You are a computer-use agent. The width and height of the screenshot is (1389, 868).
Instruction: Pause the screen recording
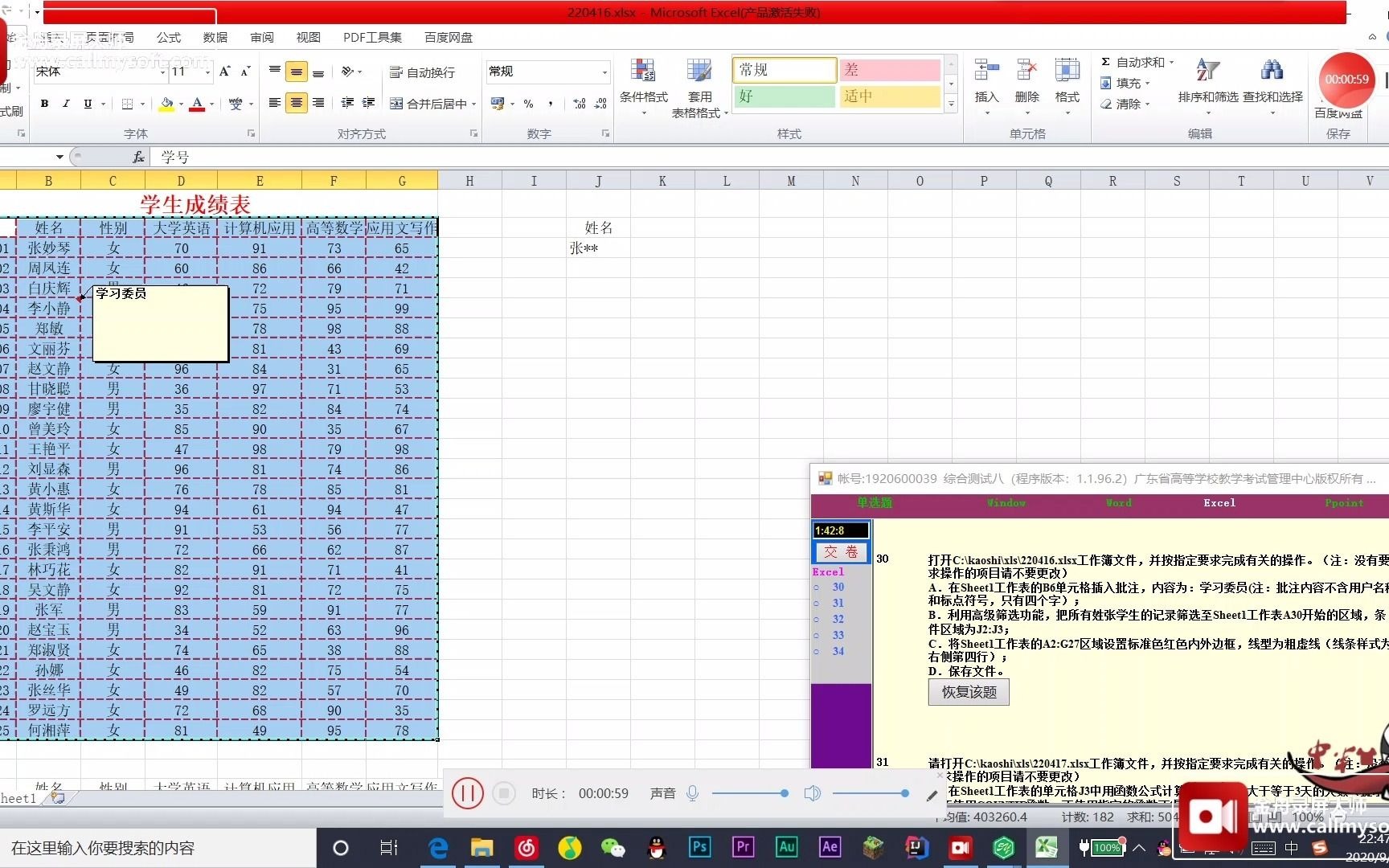(x=467, y=793)
